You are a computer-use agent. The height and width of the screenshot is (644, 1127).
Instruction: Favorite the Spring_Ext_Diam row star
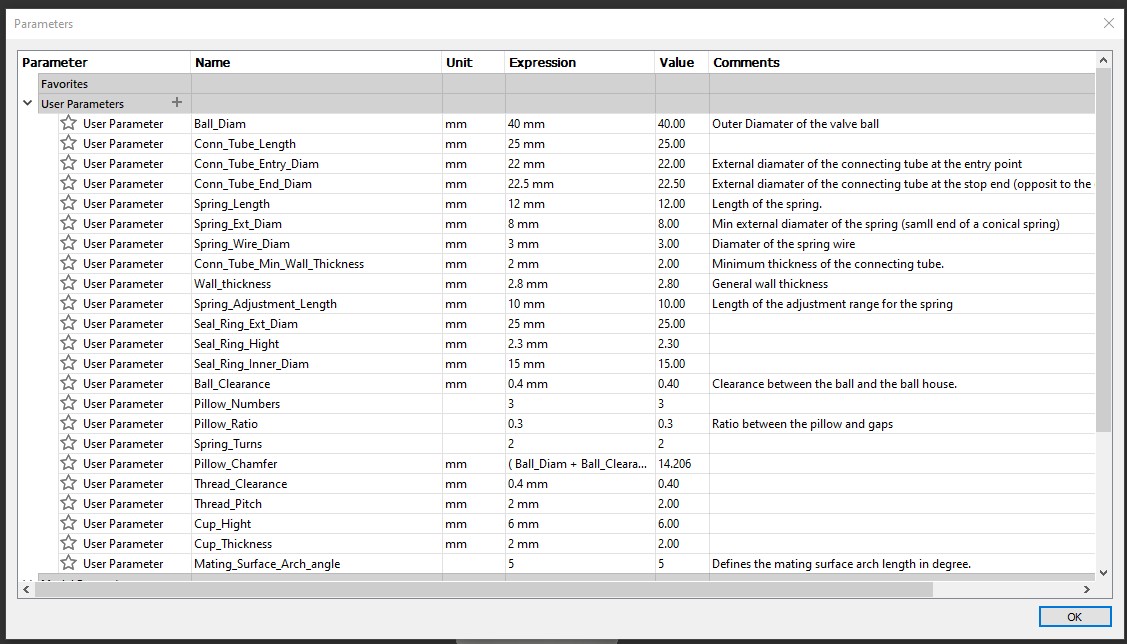[x=68, y=224]
